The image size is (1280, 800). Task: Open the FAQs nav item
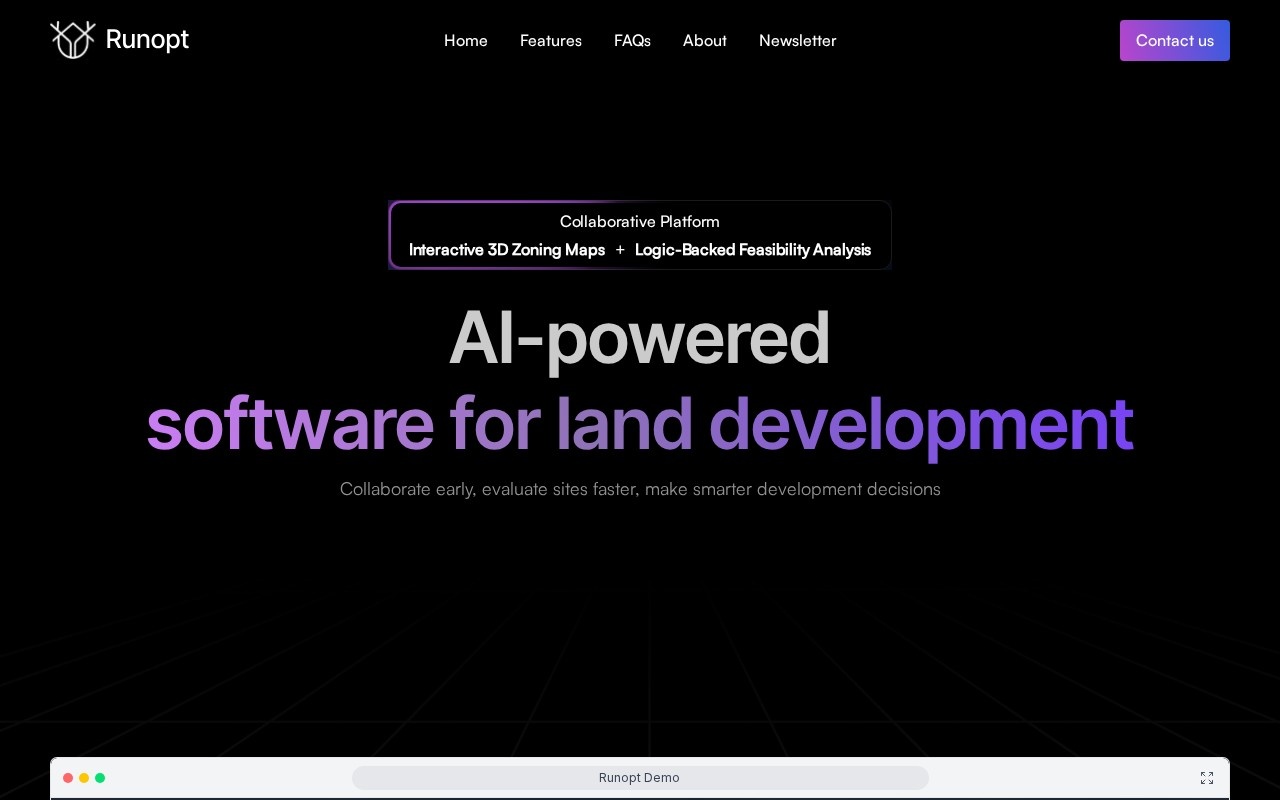[632, 41]
